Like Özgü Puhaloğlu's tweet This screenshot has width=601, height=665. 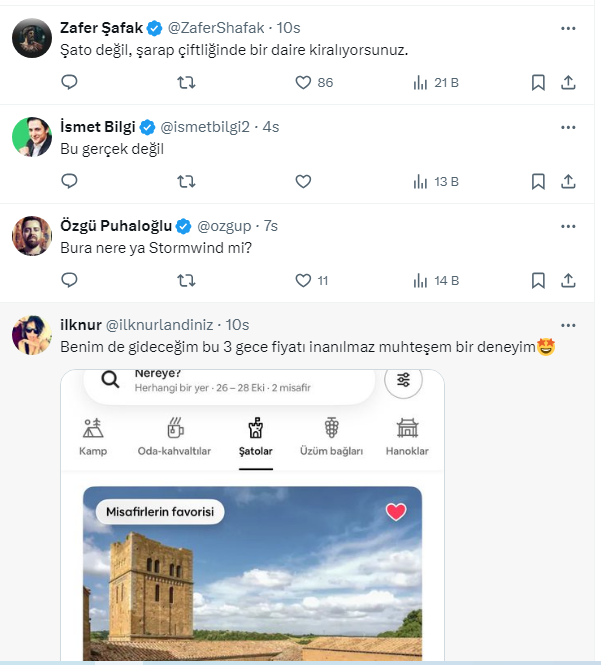point(304,281)
